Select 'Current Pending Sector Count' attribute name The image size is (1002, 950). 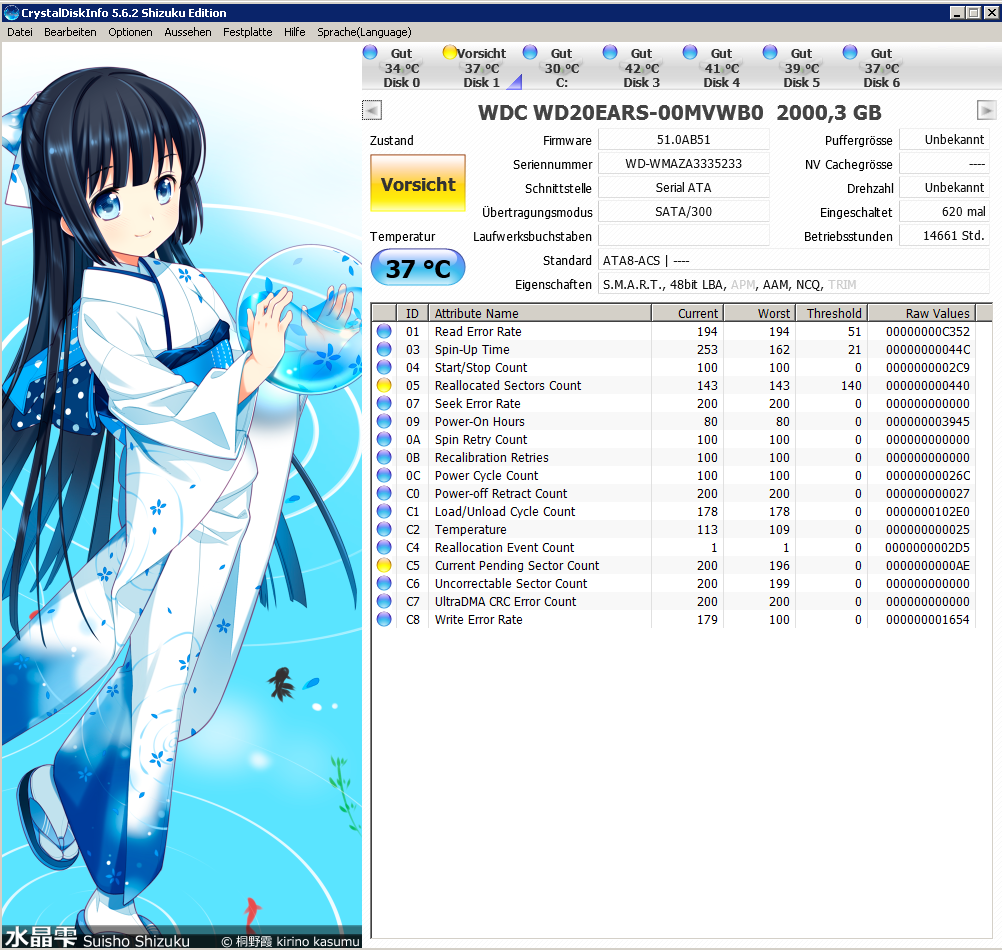tap(517, 565)
